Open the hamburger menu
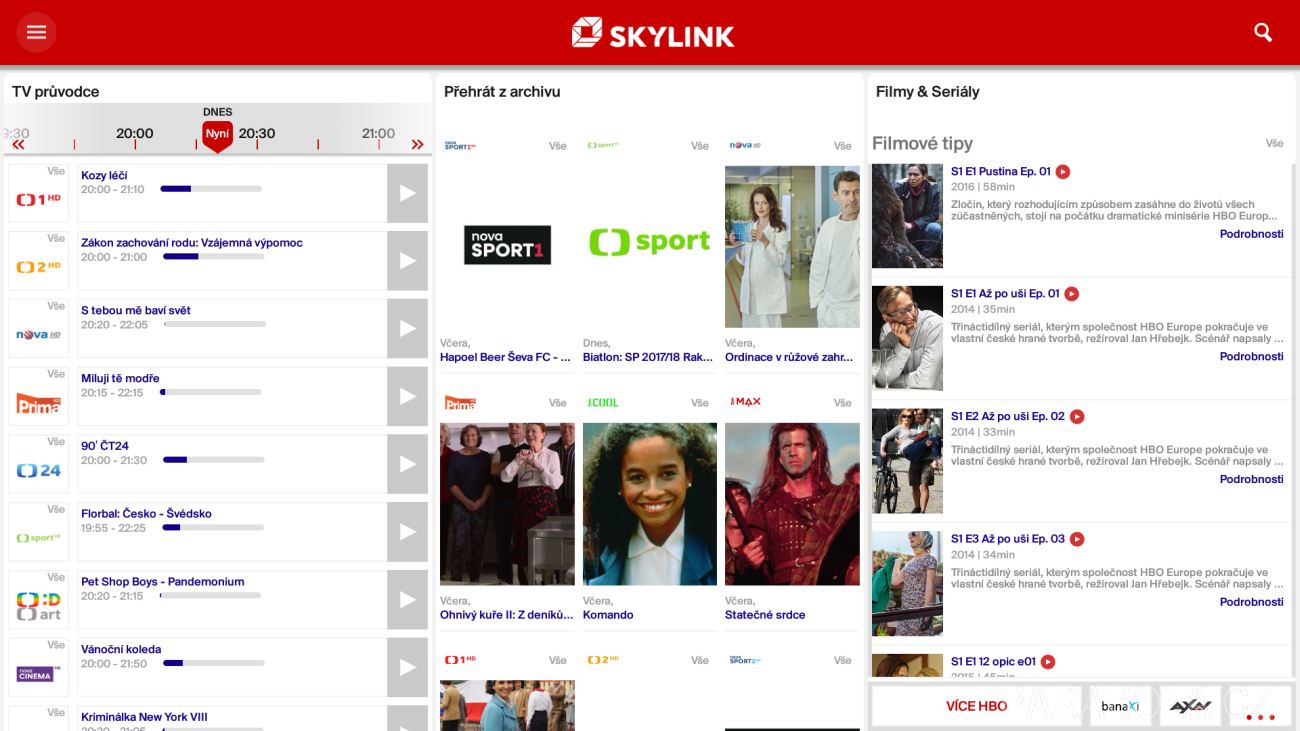The image size is (1300, 731). click(36, 32)
